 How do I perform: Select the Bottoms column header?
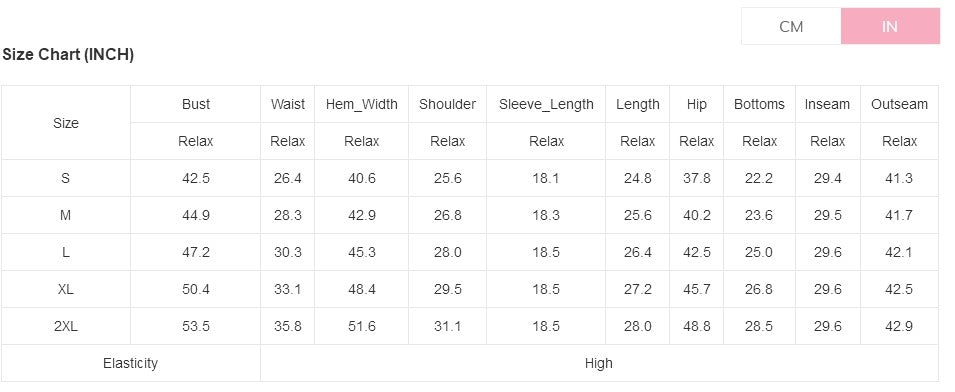pos(759,104)
